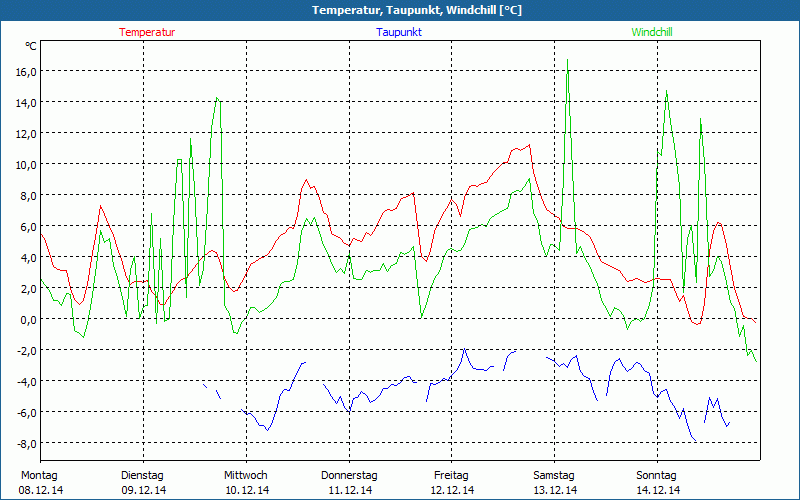Click the Freitag day label
This screenshot has height=500, width=800.
tap(452, 476)
